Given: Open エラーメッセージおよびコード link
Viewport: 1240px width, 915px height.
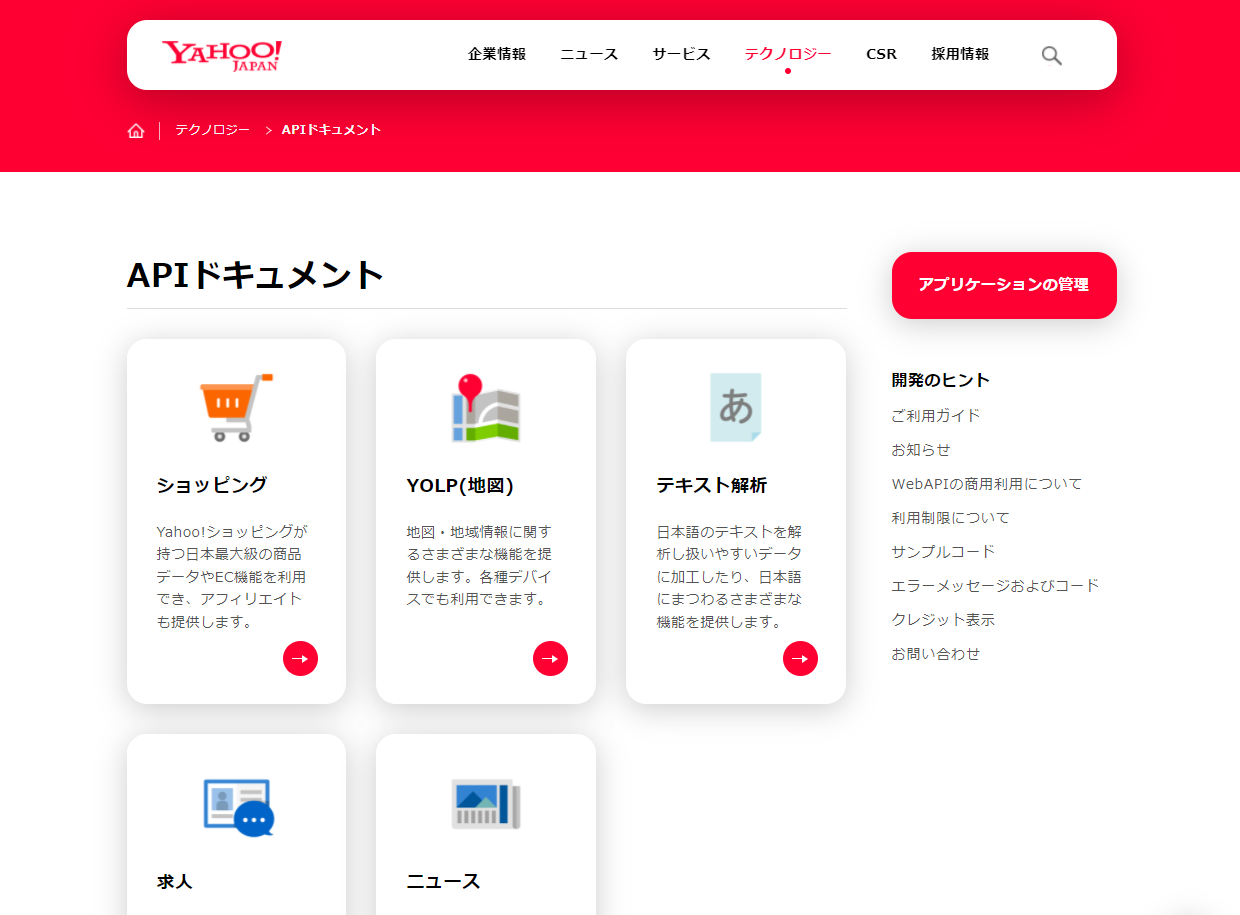Looking at the screenshot, I should 996,585.
